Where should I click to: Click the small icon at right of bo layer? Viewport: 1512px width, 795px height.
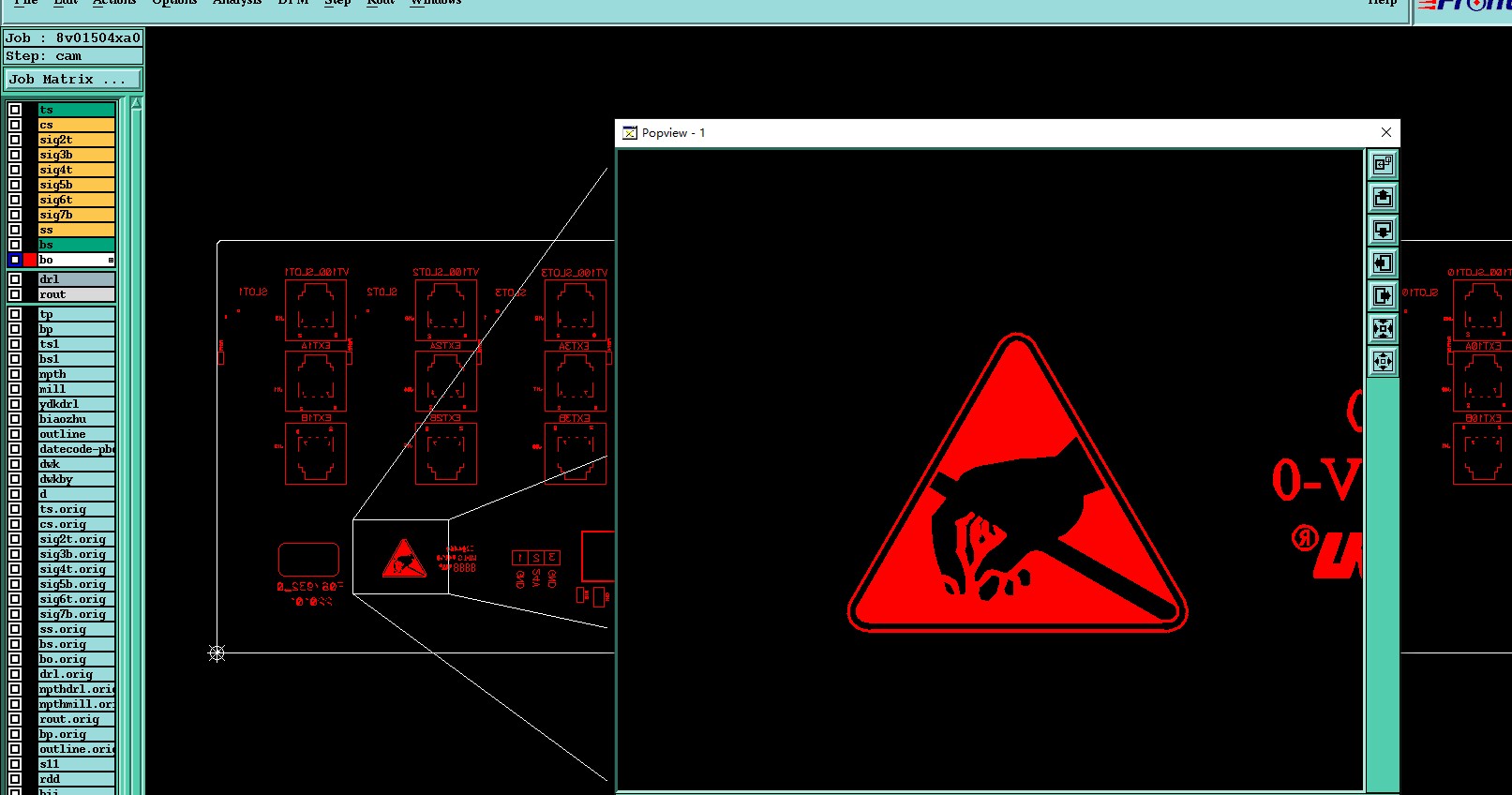(111, 260)
